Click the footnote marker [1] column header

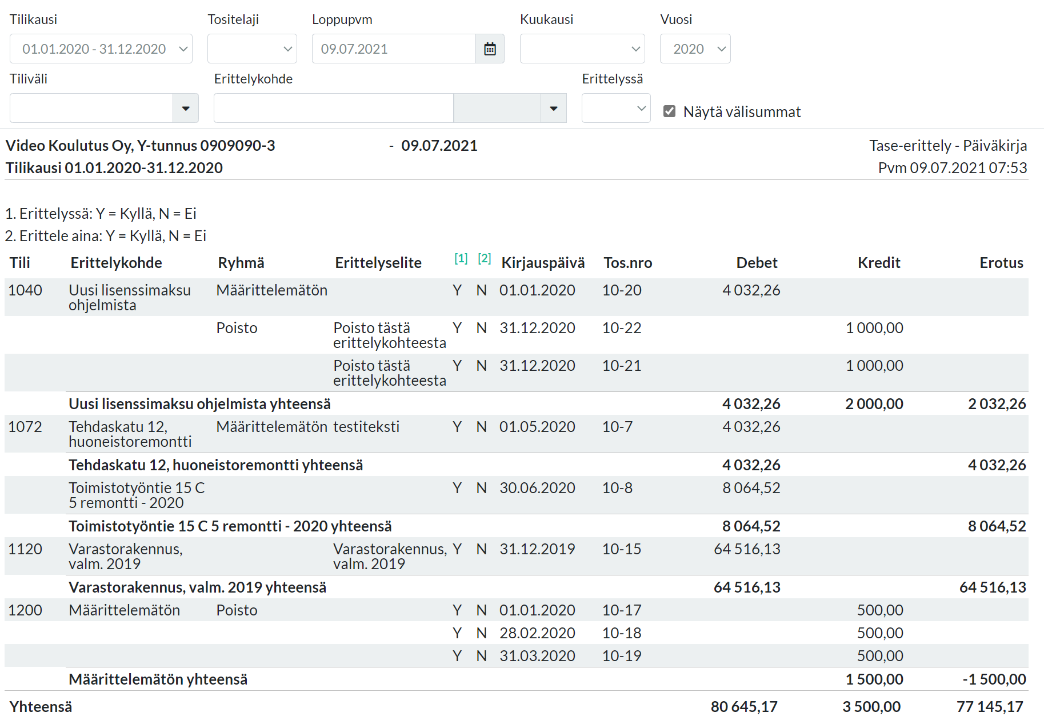click(x=461, y=258)
